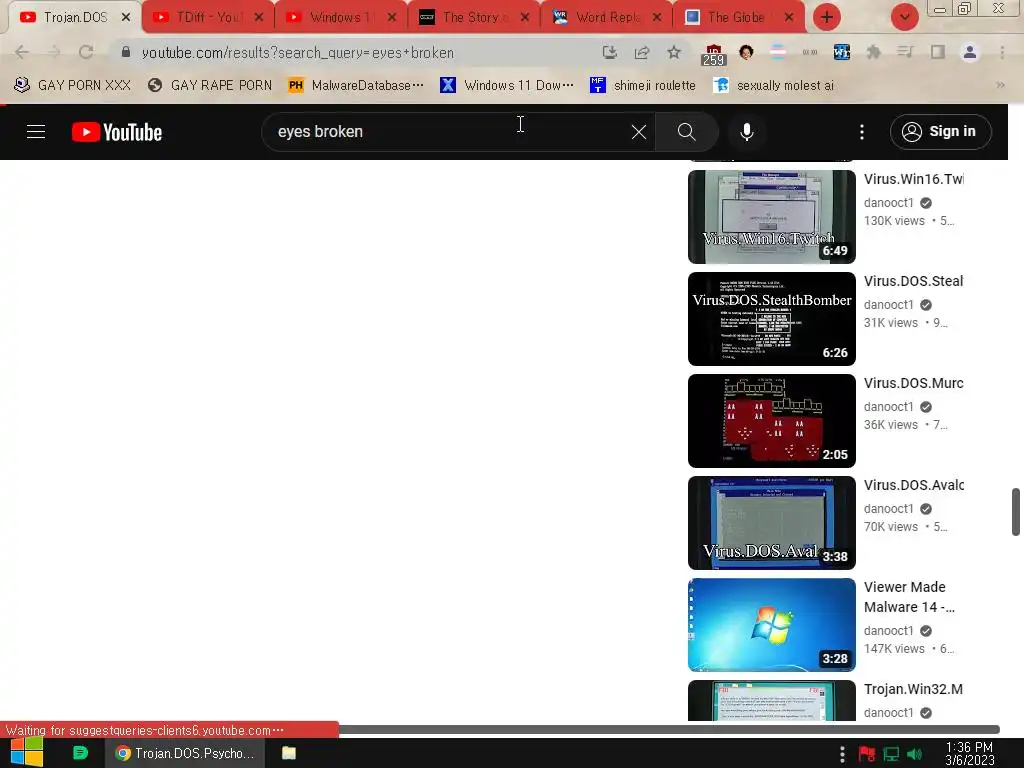Viewport: 1024px width, 768px height.
Task: Click the vertical page scrollbar thumb
Action: coord(1016,511)
